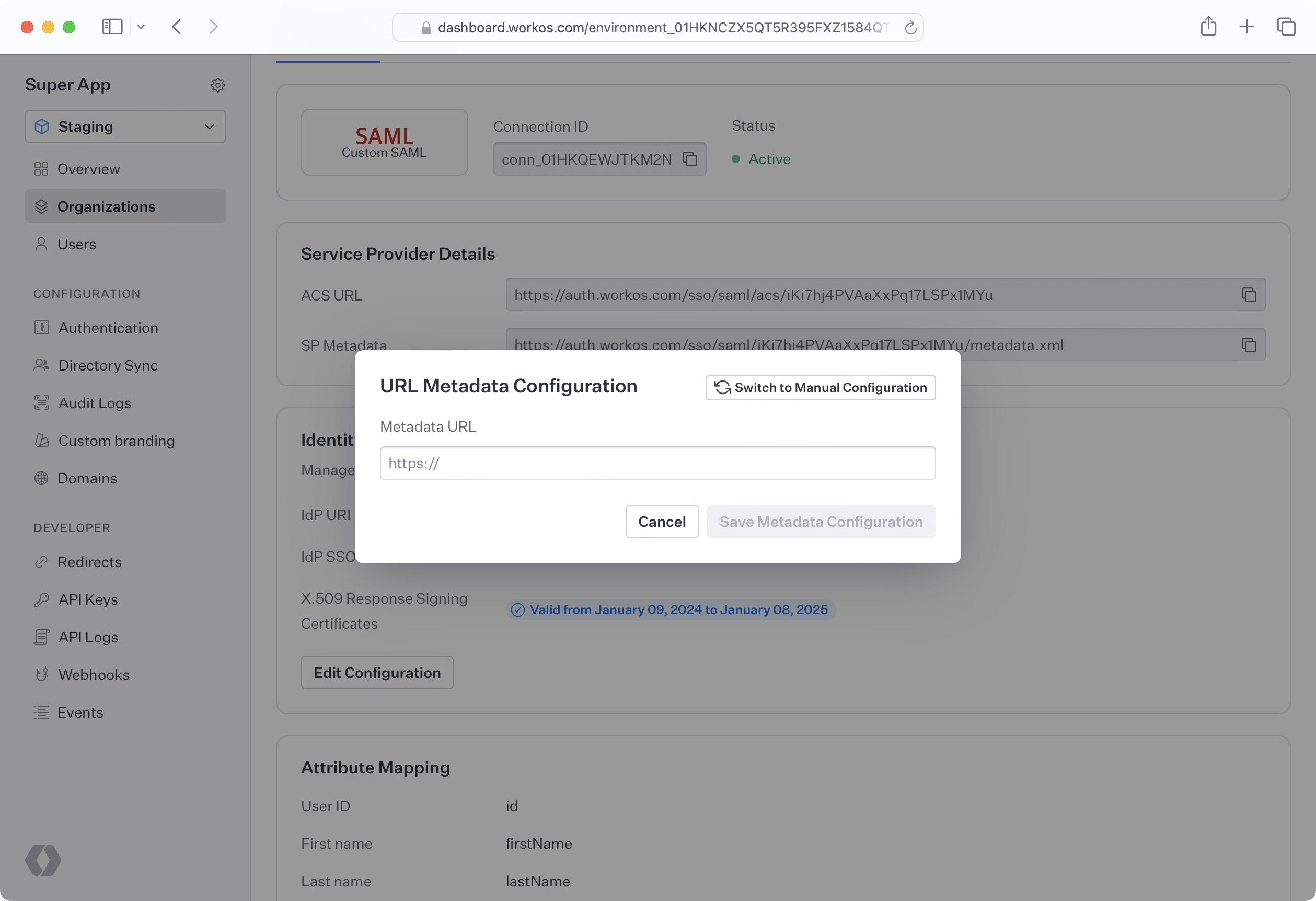Switch to Manual Configuration
1316x901 pixels.
point(820,387)
